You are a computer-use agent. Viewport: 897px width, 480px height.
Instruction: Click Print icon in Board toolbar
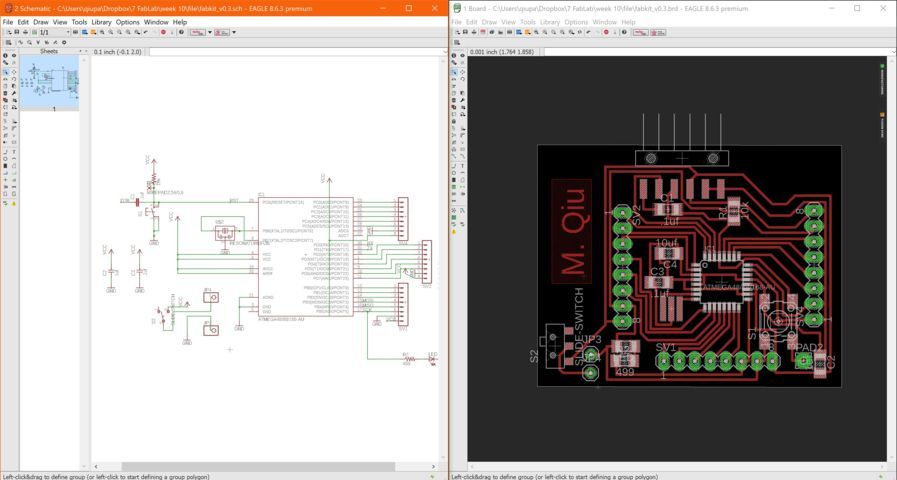474,33
